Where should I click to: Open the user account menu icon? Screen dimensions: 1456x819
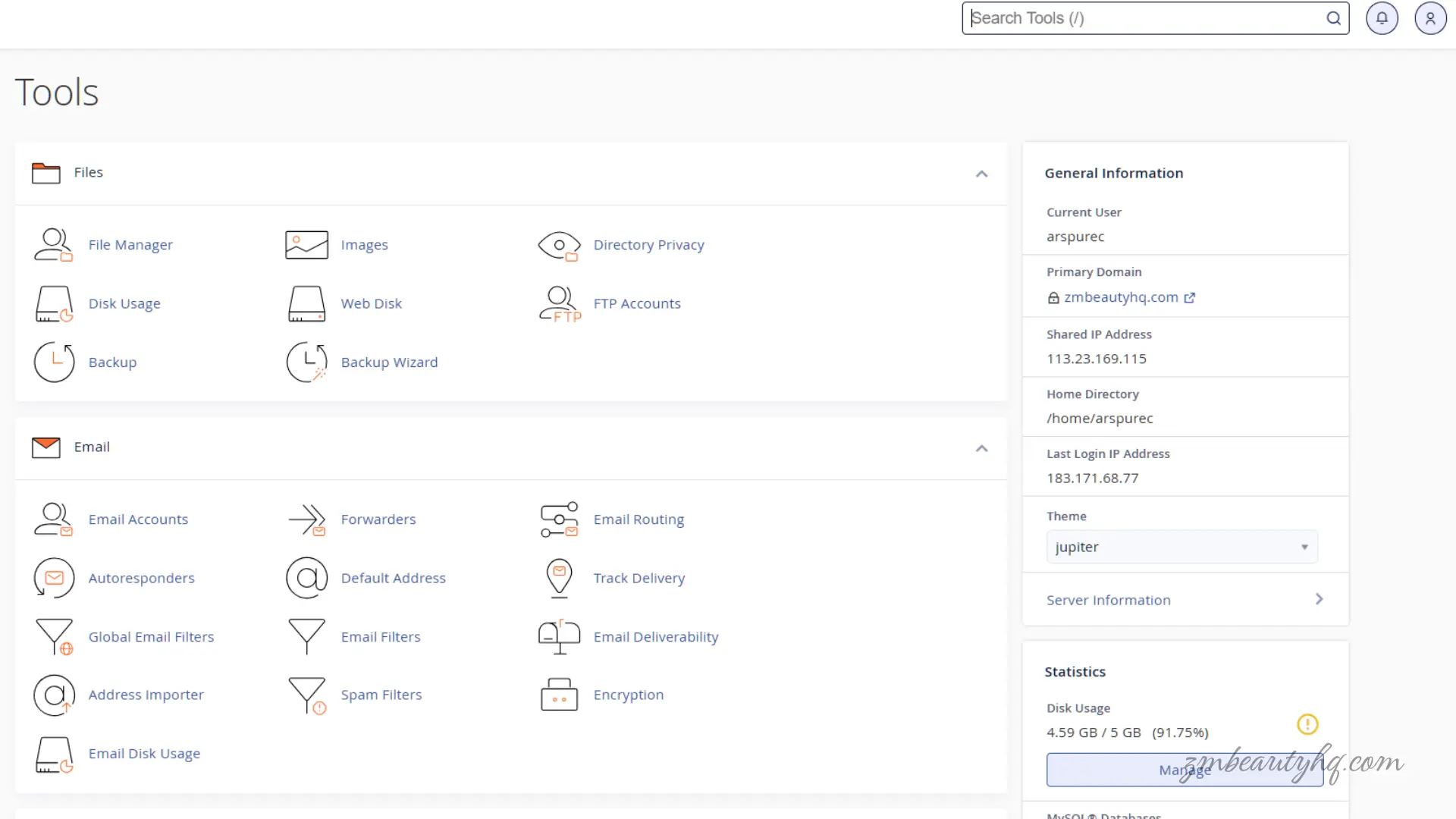pyautogui.click(x=1430, y=18)
